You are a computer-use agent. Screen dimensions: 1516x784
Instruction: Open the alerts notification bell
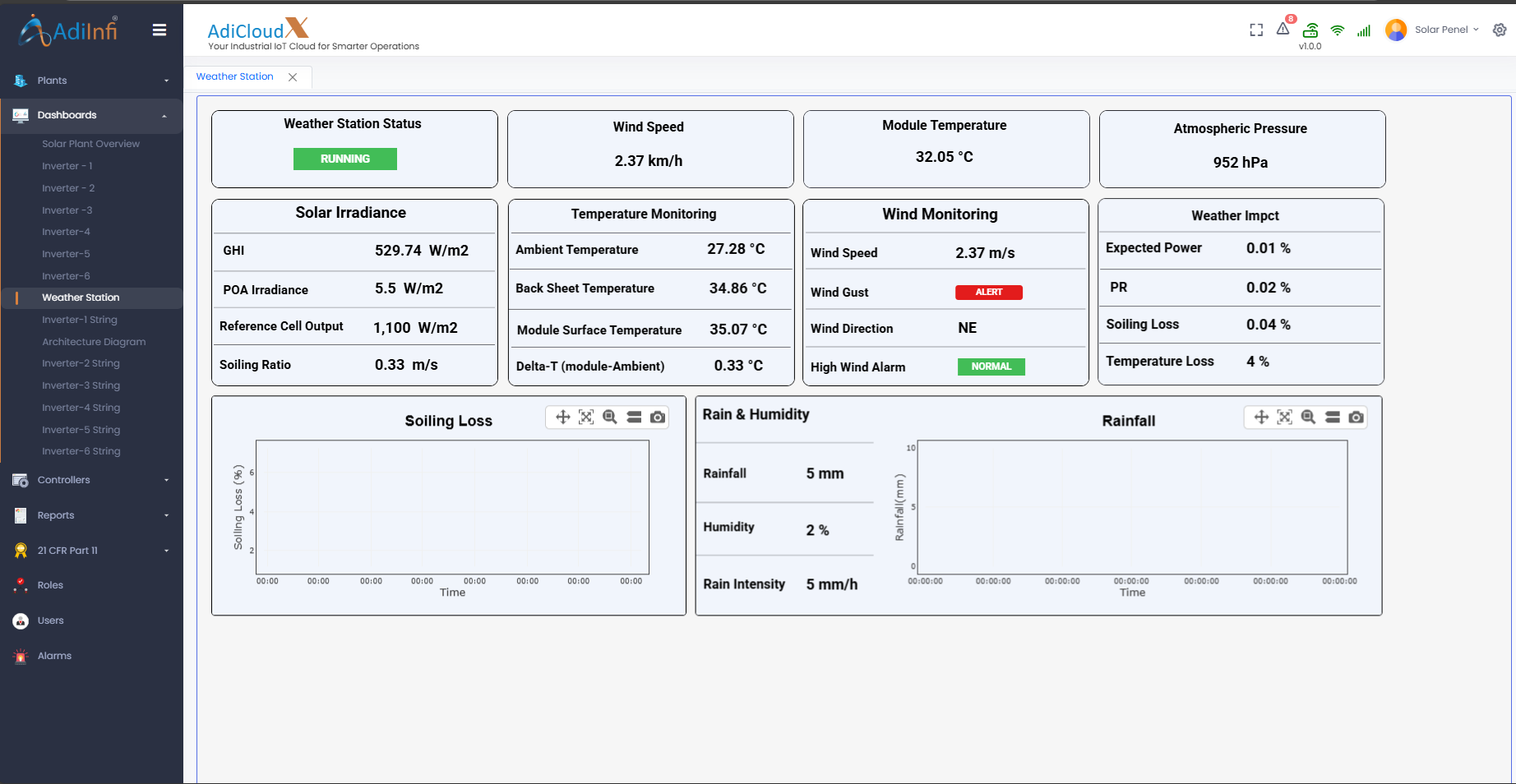[x=1283, y=29]
